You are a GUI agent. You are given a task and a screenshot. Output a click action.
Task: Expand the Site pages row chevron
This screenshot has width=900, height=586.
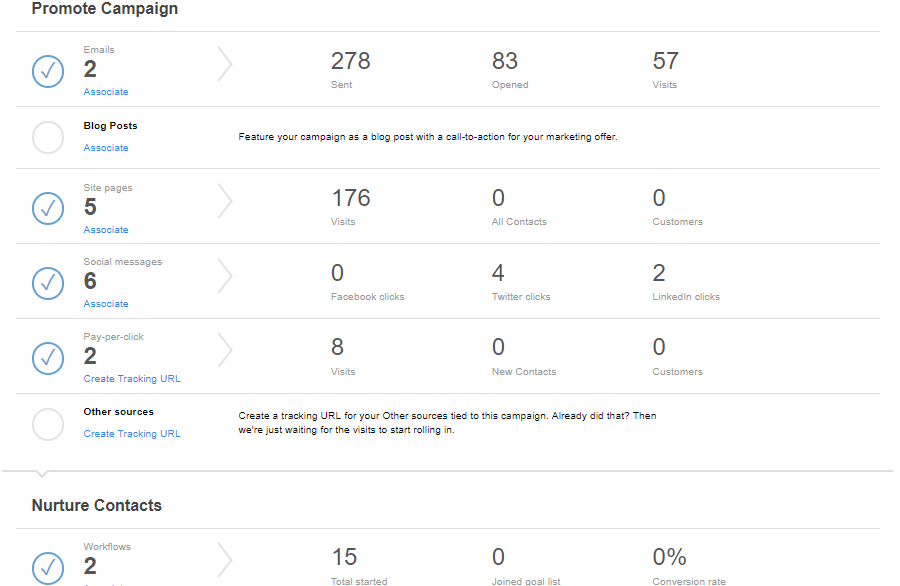coord(225,201)
